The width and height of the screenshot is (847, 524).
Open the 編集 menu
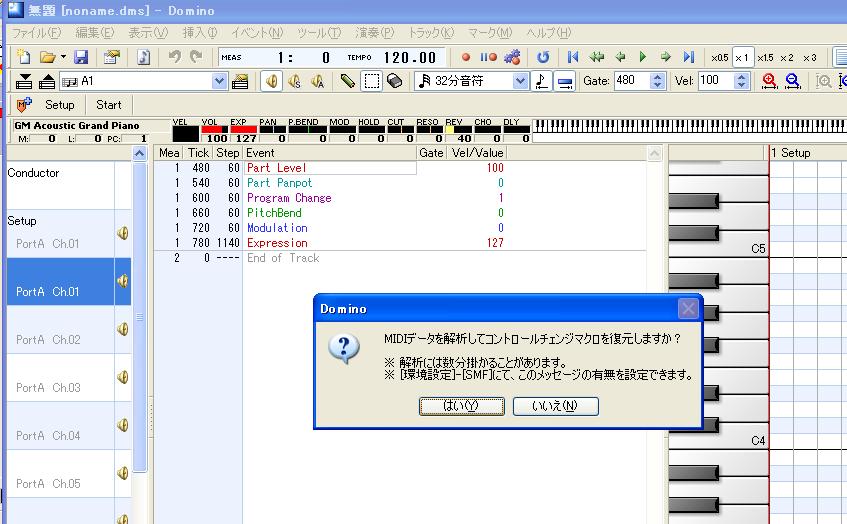pos(95,33)
